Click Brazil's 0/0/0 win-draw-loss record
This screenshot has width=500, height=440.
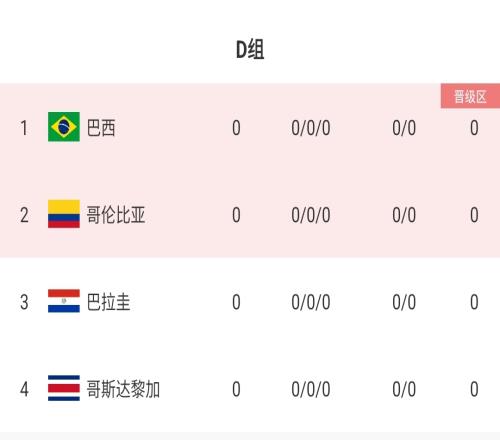coord(311,128)
